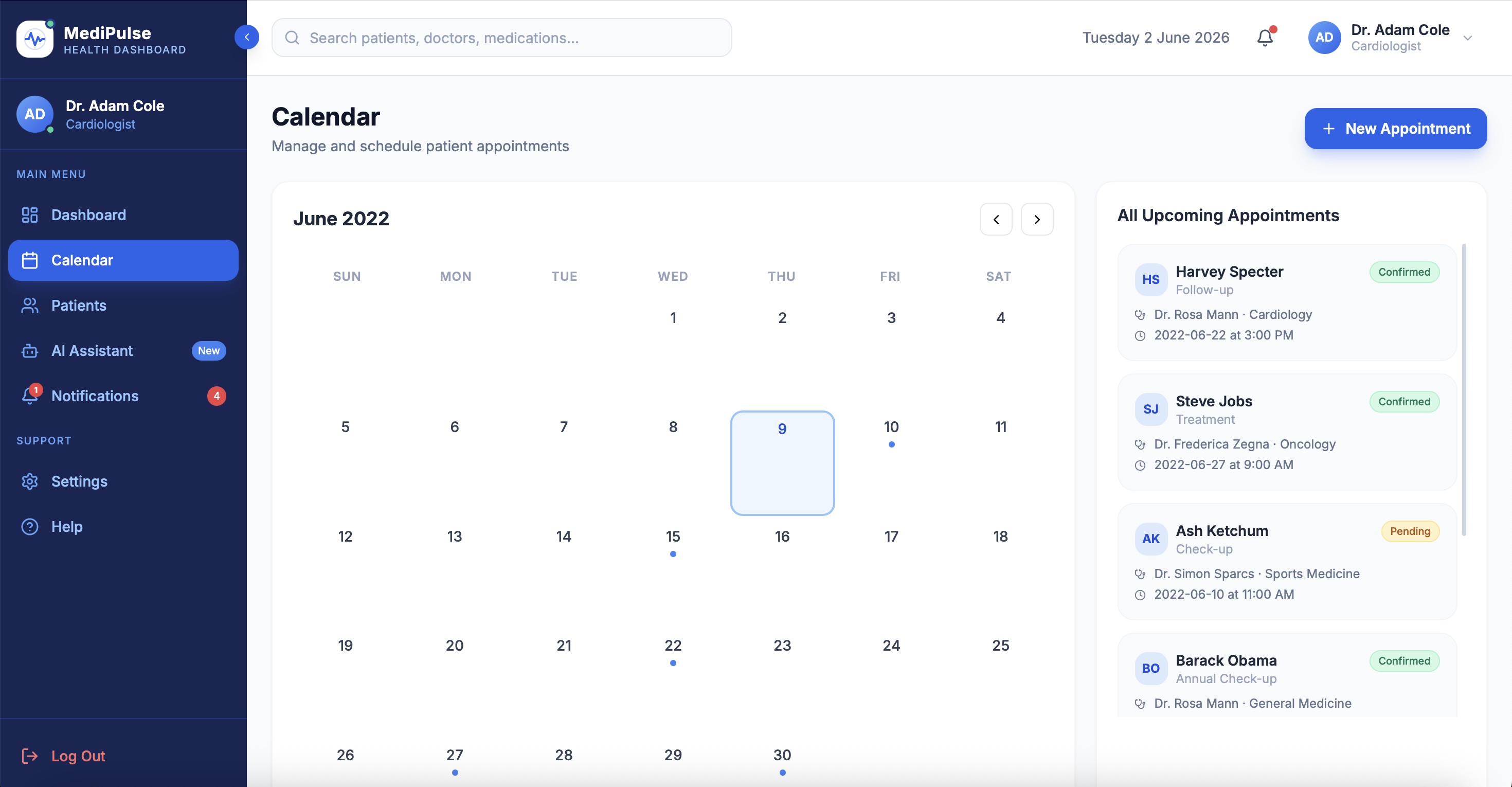Viewport: 1512px width, 787px height.
Task: Click the Confirmed badge on Harvey Specter
Action: coord(1404,272)
